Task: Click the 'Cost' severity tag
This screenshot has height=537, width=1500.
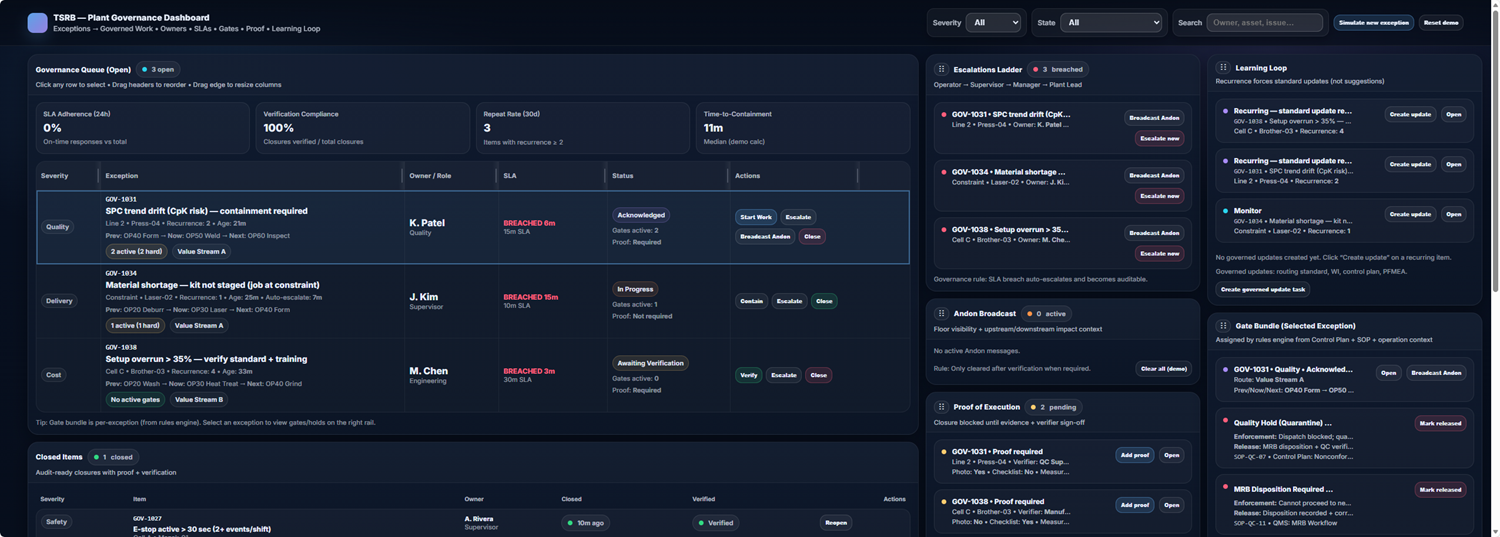Action: coord(54,375)
